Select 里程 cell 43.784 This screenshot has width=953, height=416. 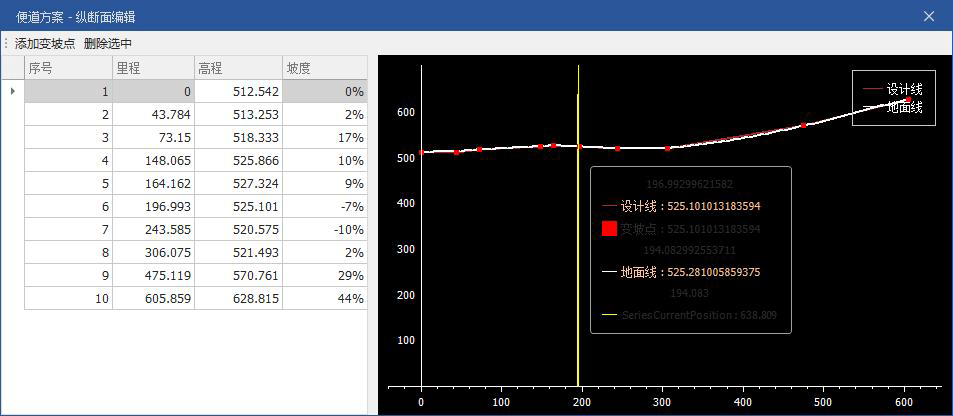click(x=154, y=115)
